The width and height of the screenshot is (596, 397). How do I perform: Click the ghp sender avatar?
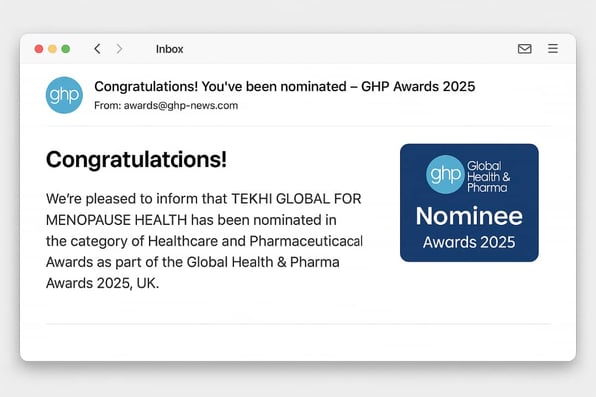coord(64,95)
